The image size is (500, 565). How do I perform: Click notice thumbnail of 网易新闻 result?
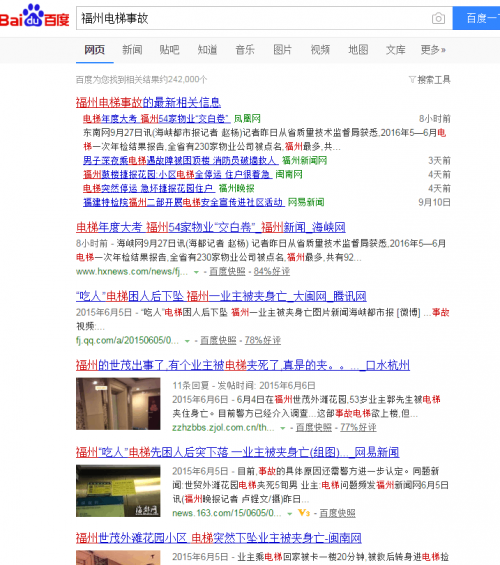(118, 491)
